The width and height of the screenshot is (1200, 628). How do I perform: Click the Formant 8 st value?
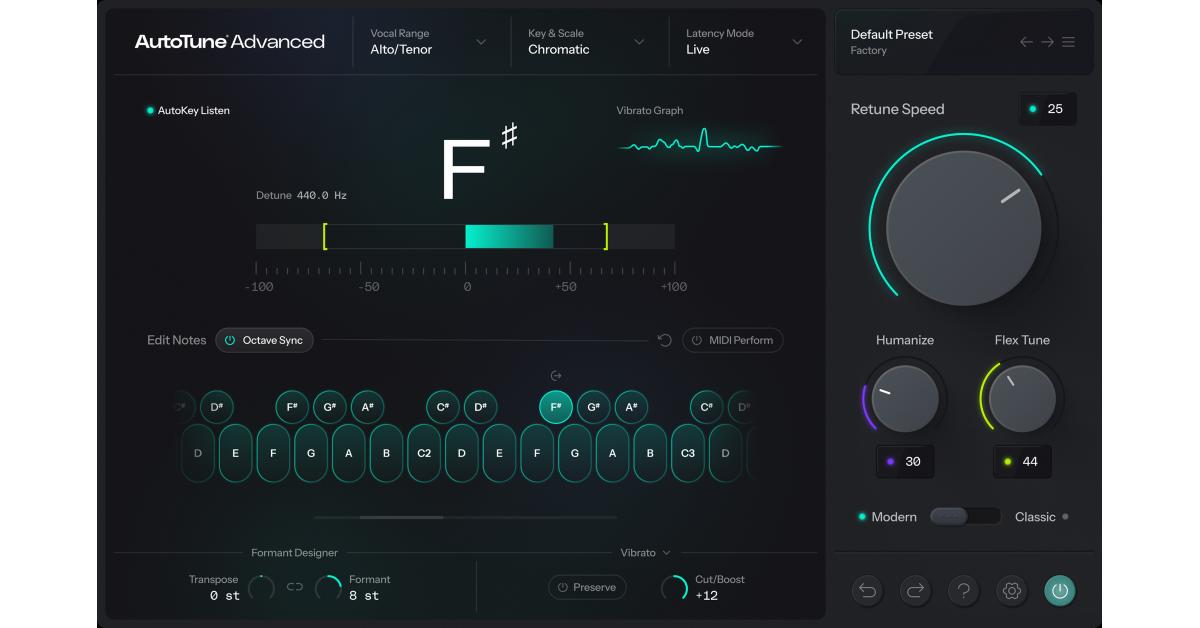(364, 596)
